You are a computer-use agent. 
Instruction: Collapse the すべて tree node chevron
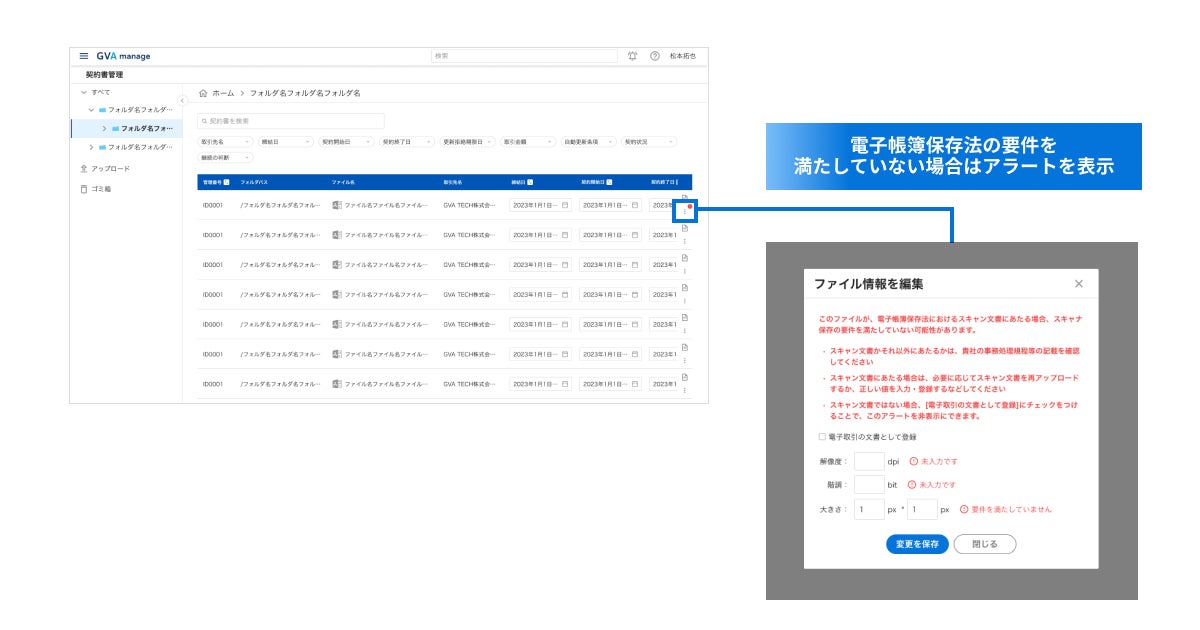[x=84, y=92]
